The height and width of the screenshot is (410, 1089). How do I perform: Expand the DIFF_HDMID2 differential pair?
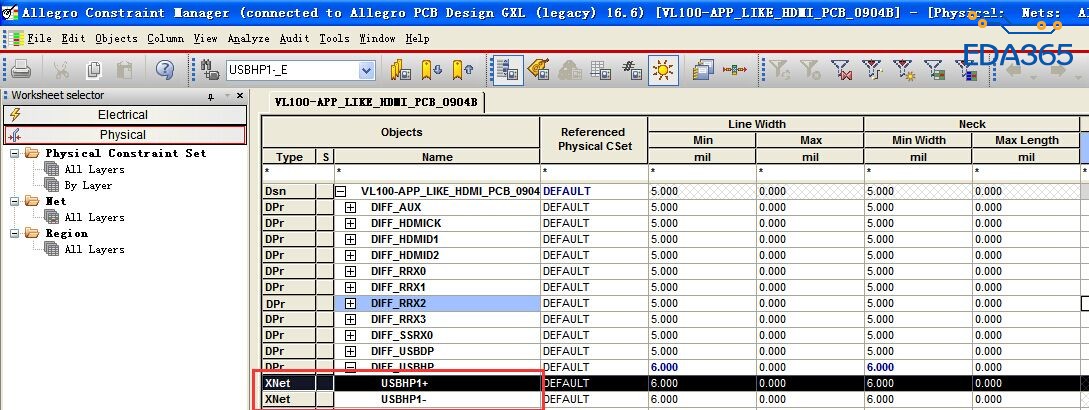pyautogui.click(x=350, y=255)
